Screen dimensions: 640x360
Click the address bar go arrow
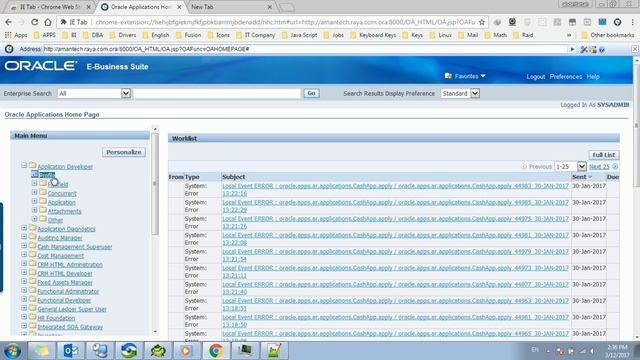(572, 49)
